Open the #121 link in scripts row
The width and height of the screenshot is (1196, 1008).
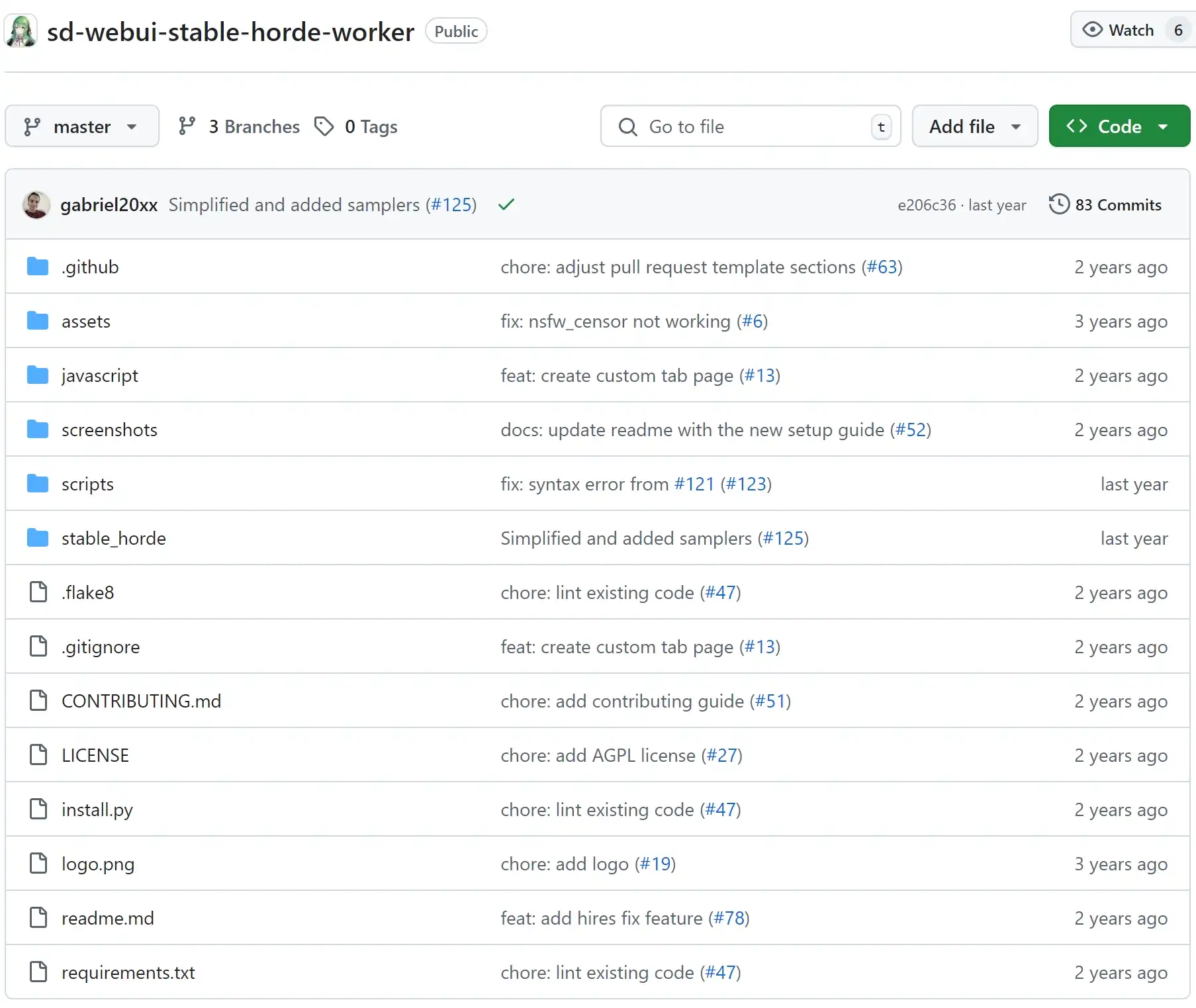(694, 484)
